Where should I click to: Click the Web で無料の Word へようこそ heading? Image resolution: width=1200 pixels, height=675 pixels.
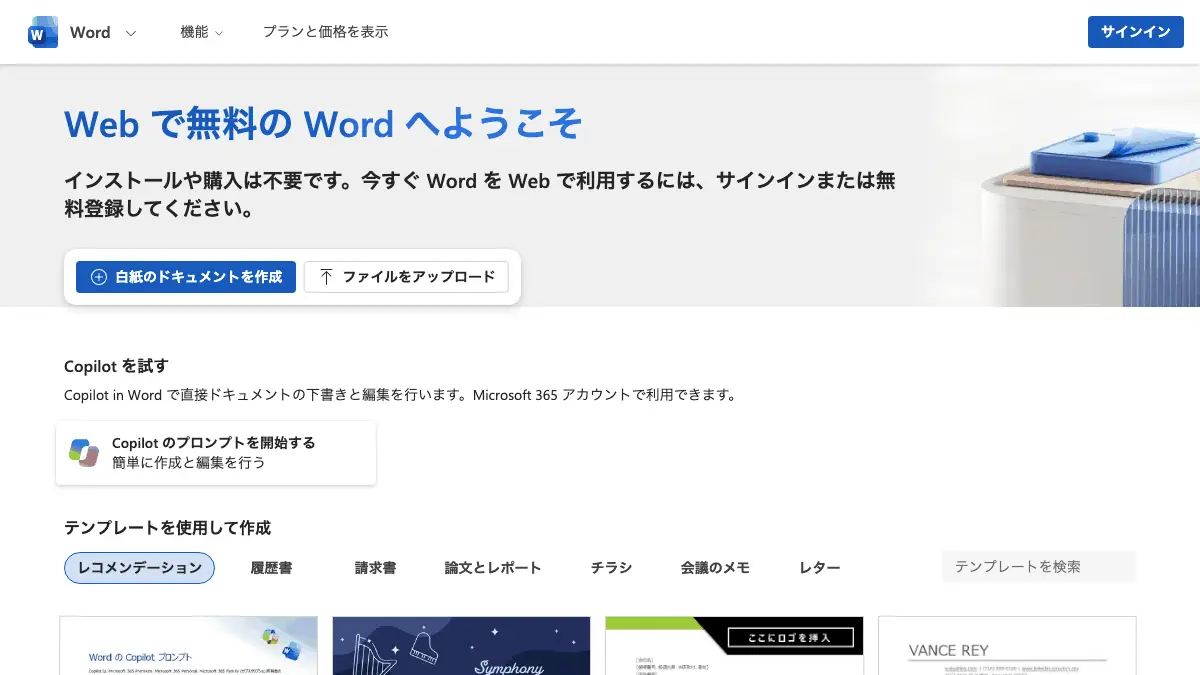(323, 124)
